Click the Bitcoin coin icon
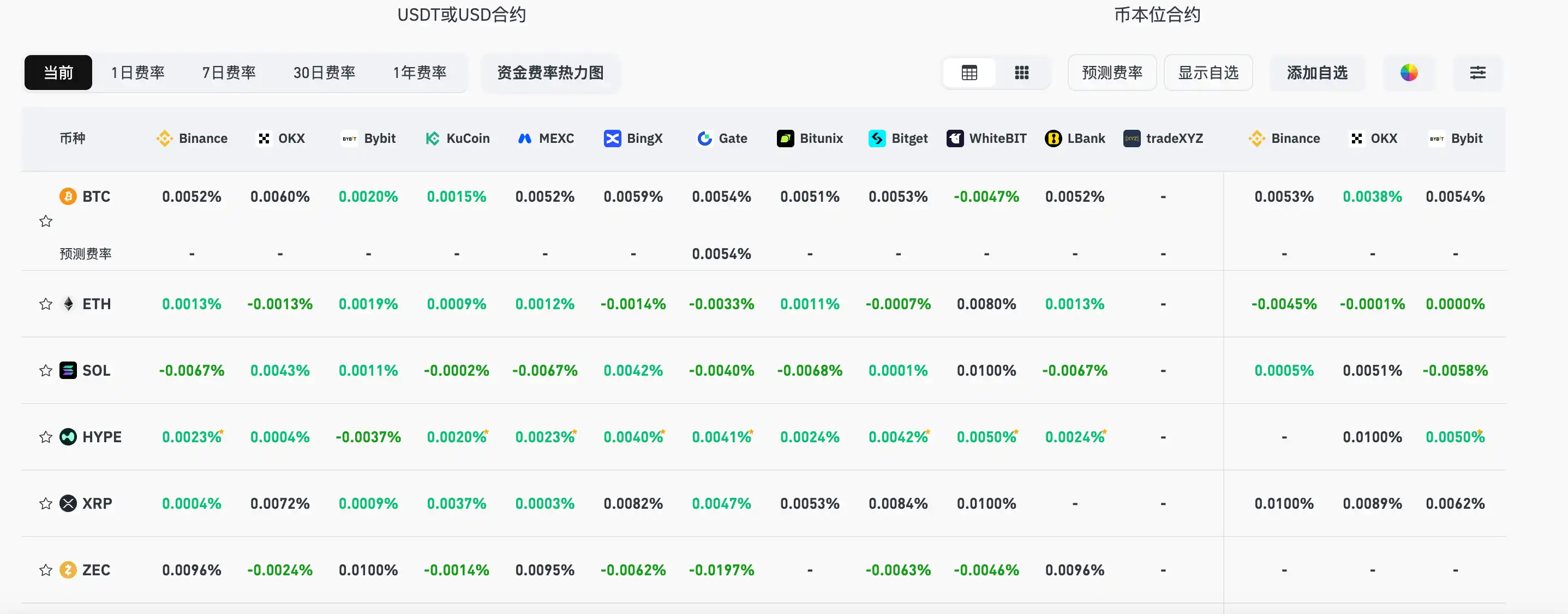 point(68,196)
